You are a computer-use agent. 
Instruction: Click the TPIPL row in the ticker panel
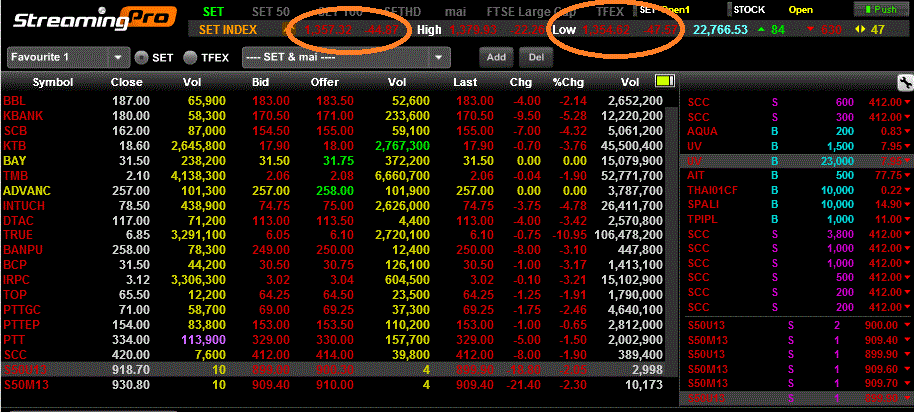tap(796, 219)
